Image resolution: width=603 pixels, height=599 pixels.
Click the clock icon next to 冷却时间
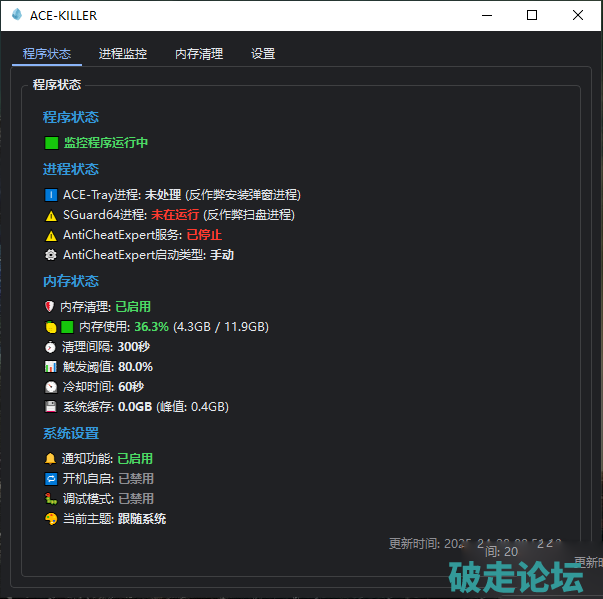click(x=51, y=387)
